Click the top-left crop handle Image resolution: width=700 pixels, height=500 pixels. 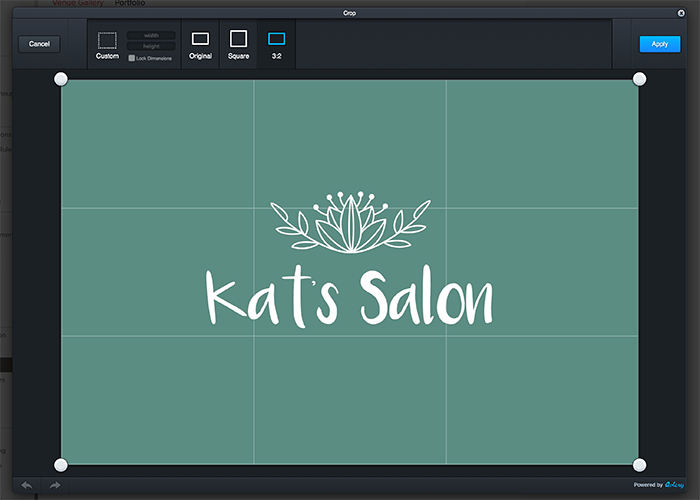pyautogui.click(x=61, y=79)
